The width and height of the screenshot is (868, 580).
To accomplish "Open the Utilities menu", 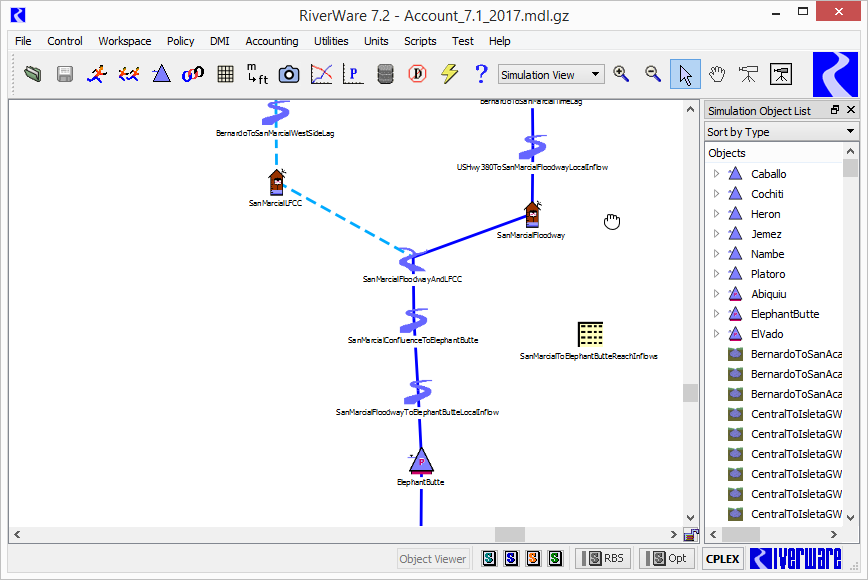I will [x=331, y=41].
